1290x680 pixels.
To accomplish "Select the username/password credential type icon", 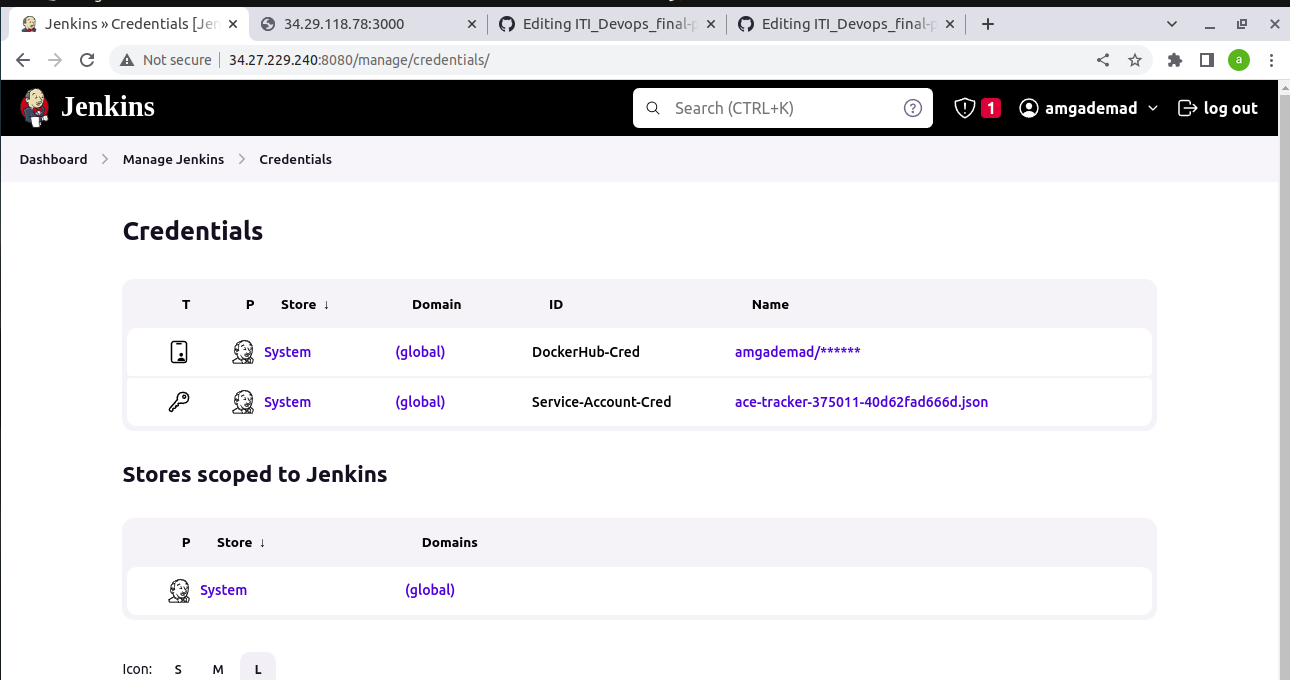I will (178, 352).
